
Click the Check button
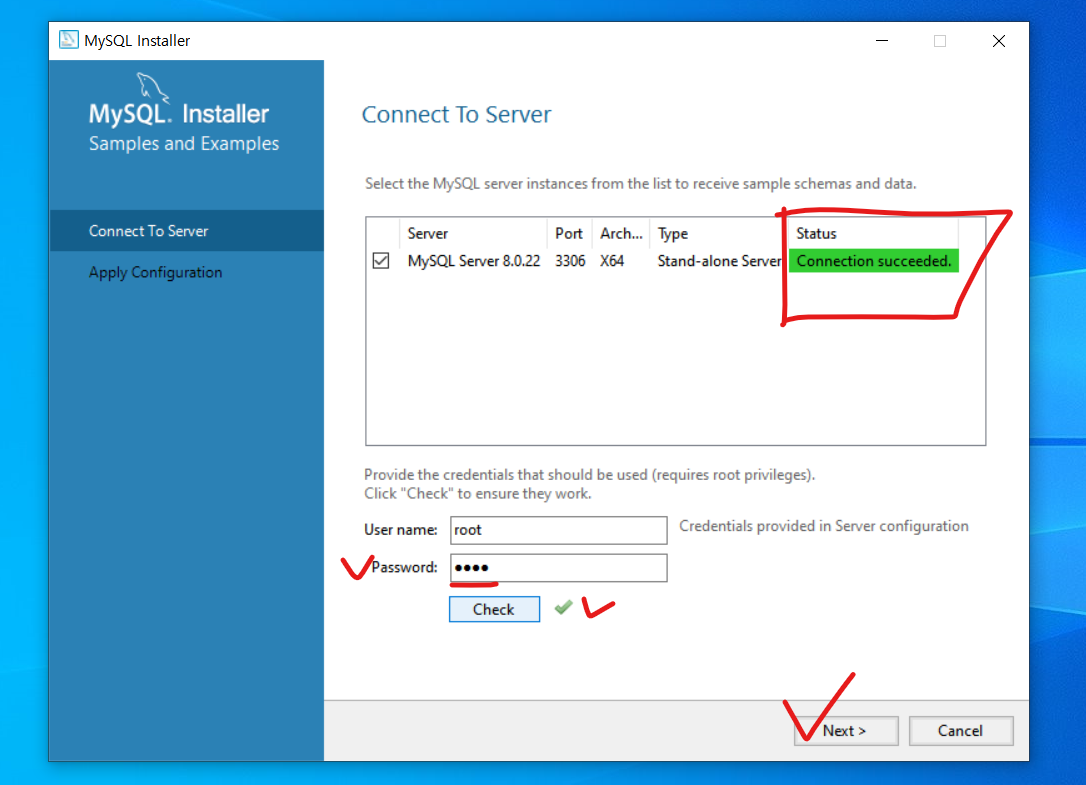494,609
